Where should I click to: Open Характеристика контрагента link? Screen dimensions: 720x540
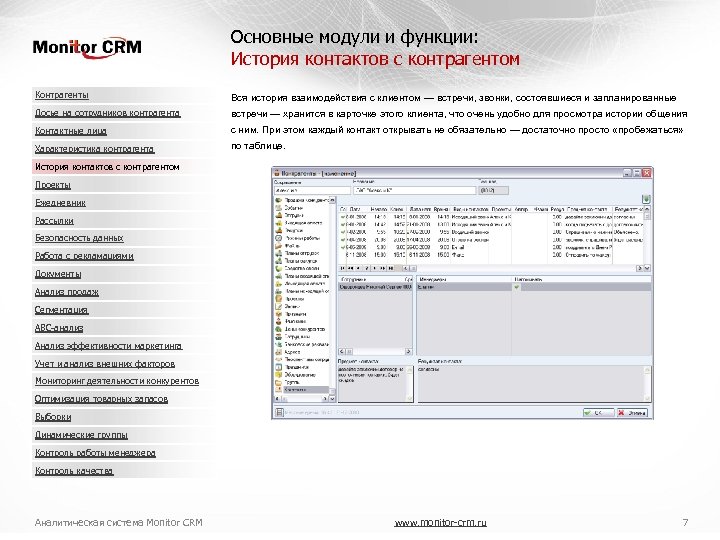coord(95,149)
